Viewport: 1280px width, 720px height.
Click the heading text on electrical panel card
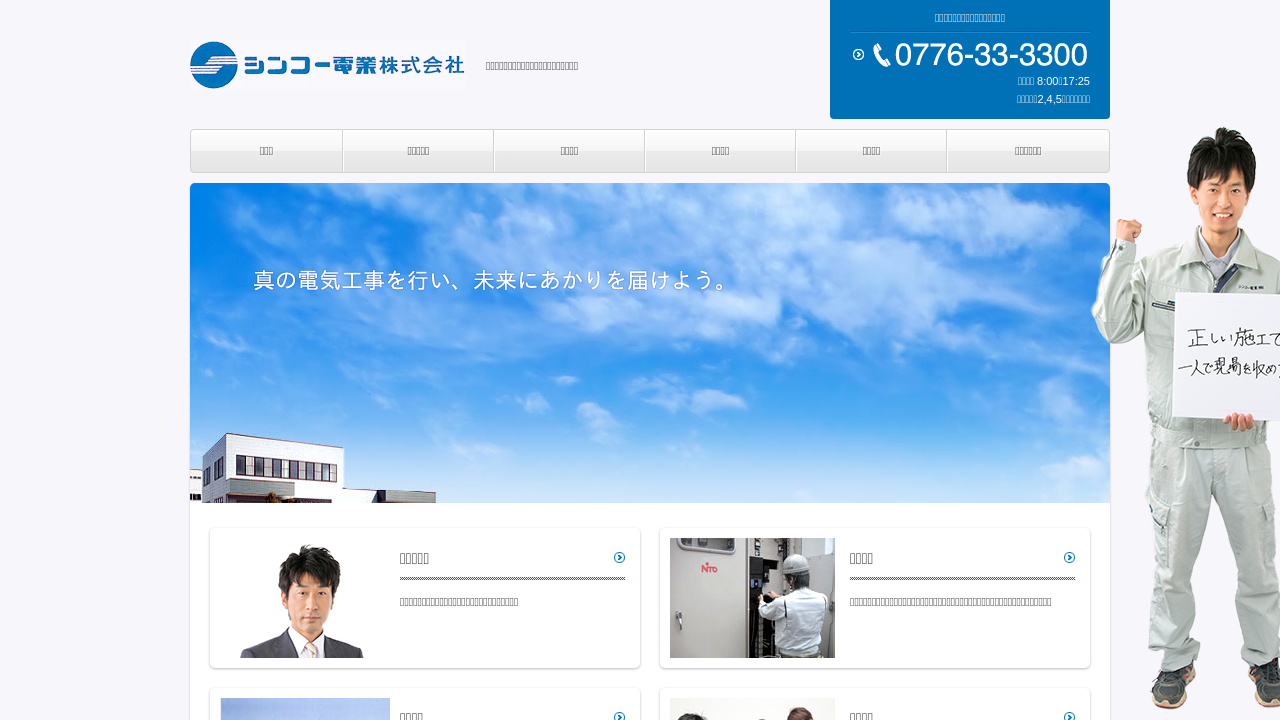pyautogui.click(x=861, y=558)
